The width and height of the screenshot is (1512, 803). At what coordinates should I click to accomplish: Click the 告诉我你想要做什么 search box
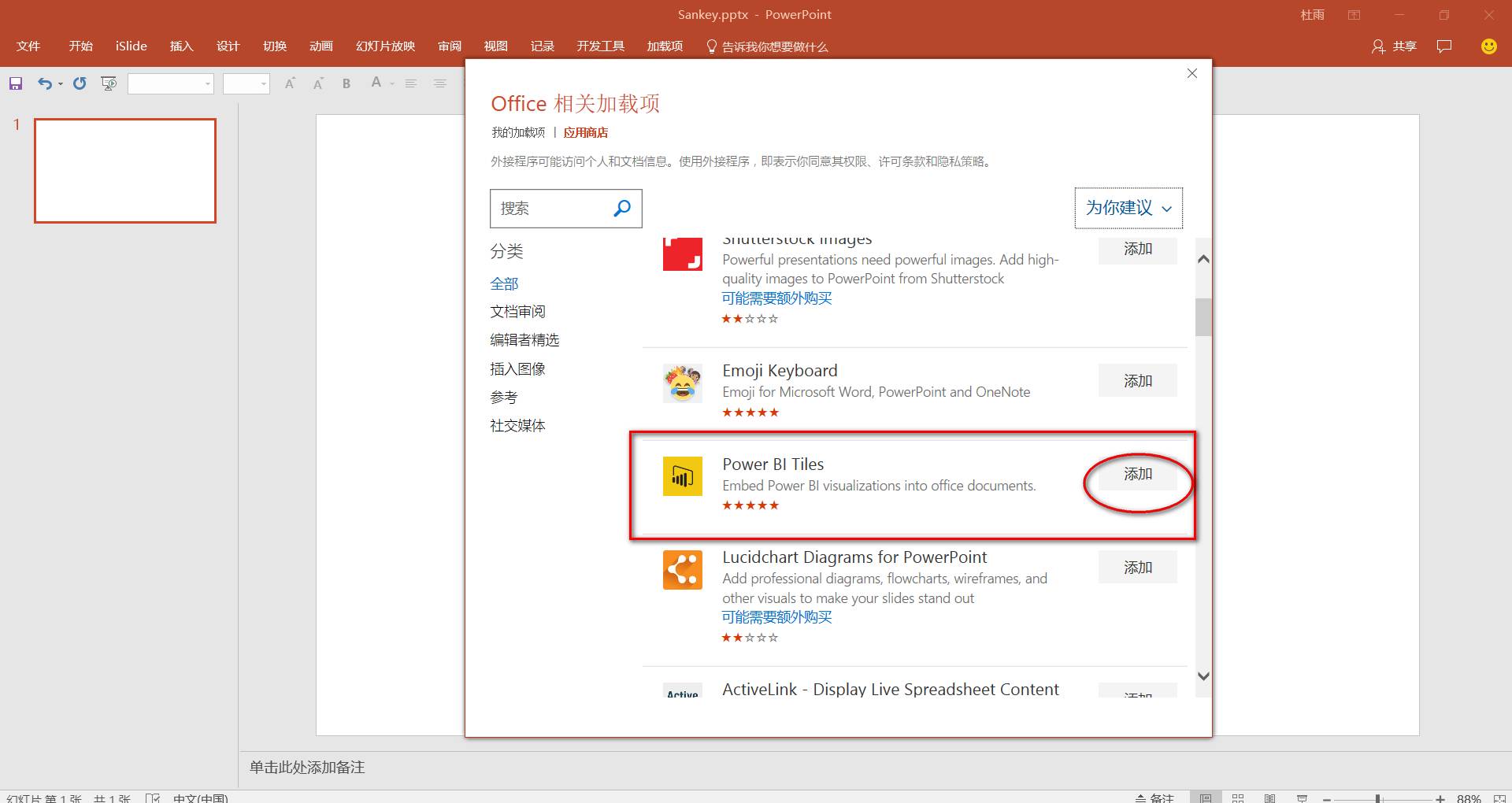(767, 46)
